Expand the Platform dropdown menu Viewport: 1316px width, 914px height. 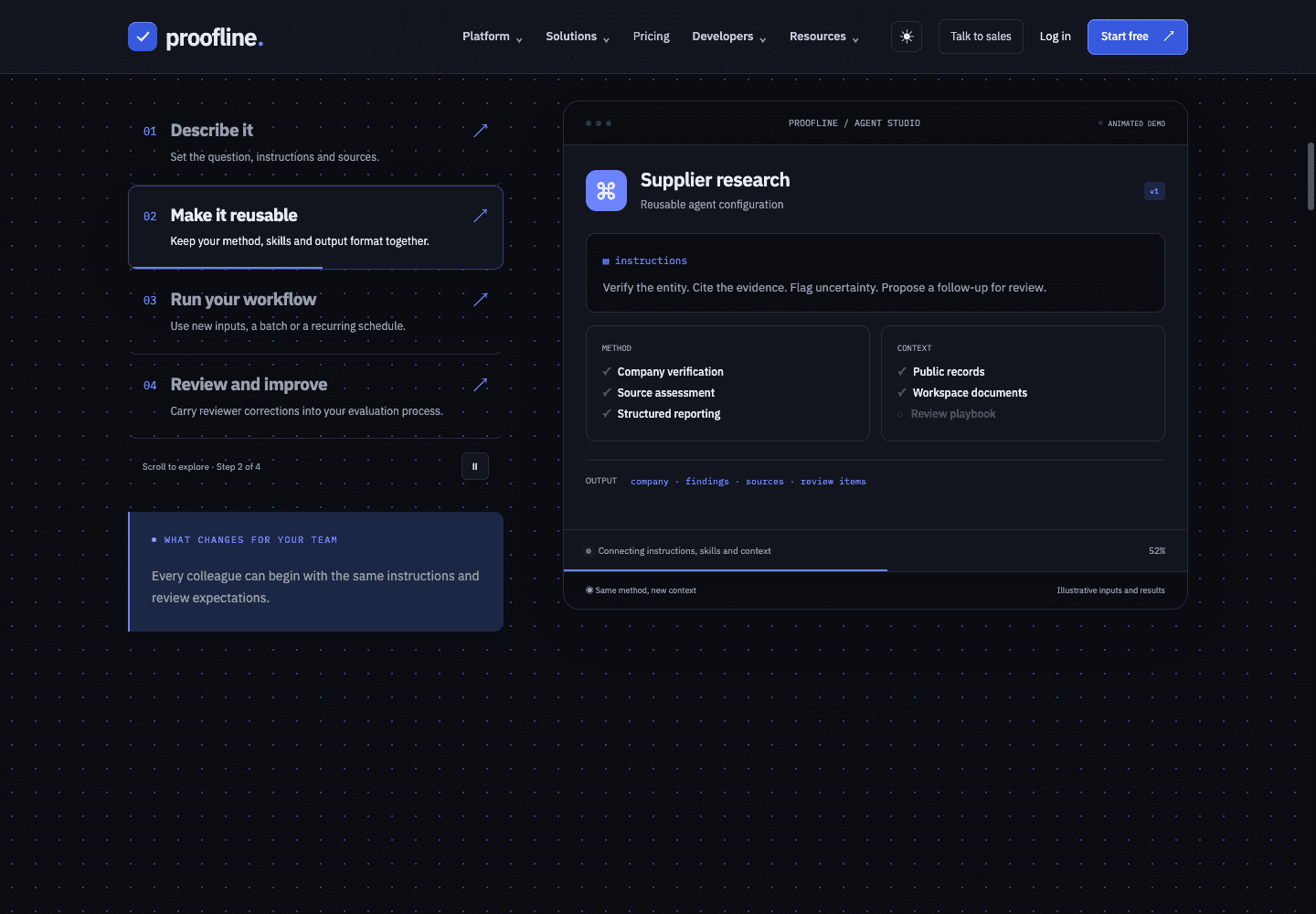point(493,37)
